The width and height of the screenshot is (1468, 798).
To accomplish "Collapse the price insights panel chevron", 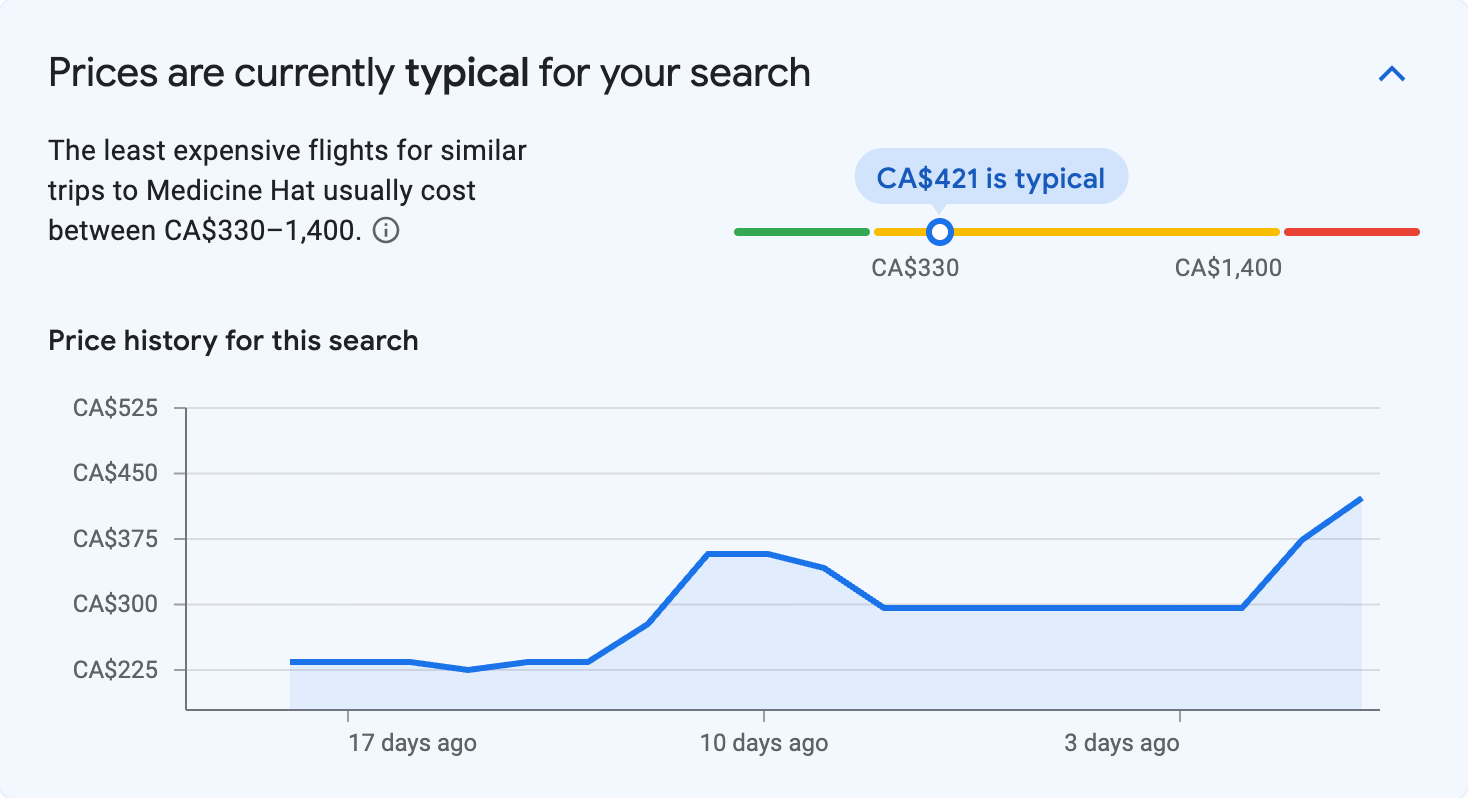I will click(1392, 74).
